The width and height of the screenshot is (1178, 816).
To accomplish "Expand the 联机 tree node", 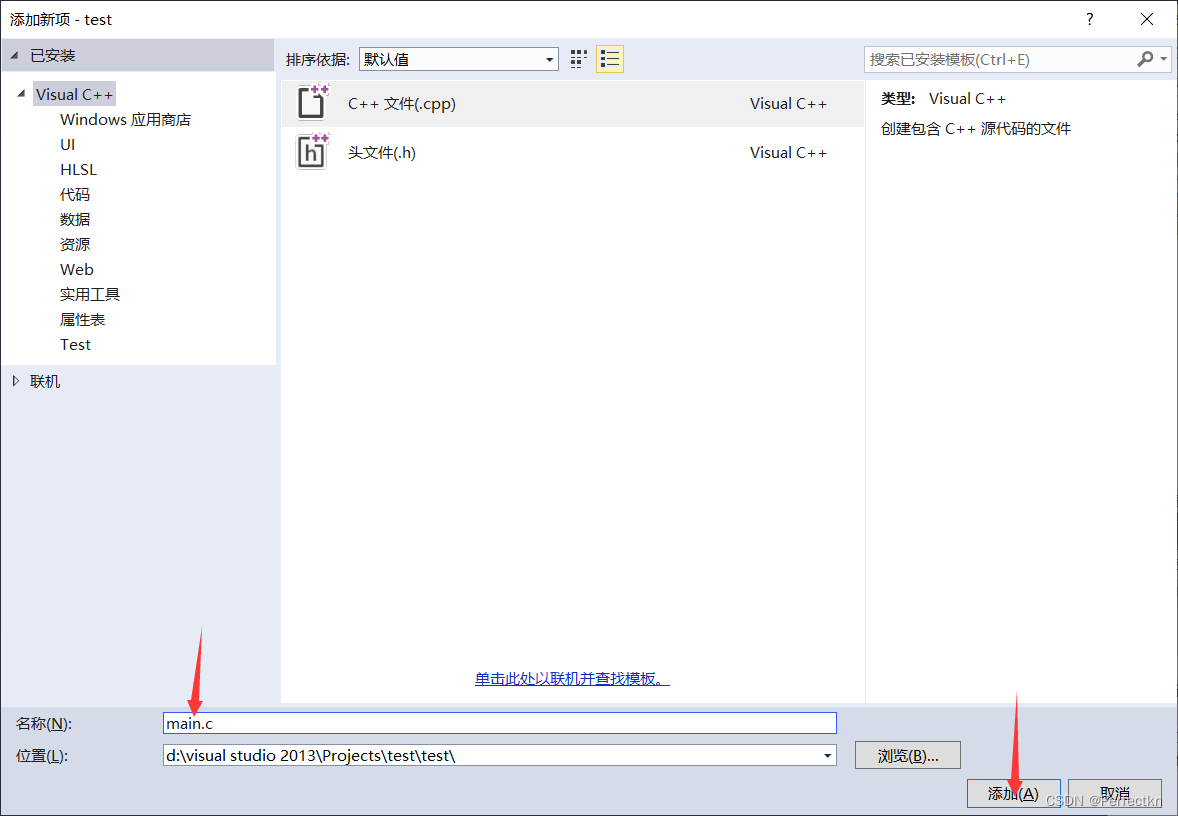I will 15,381.
